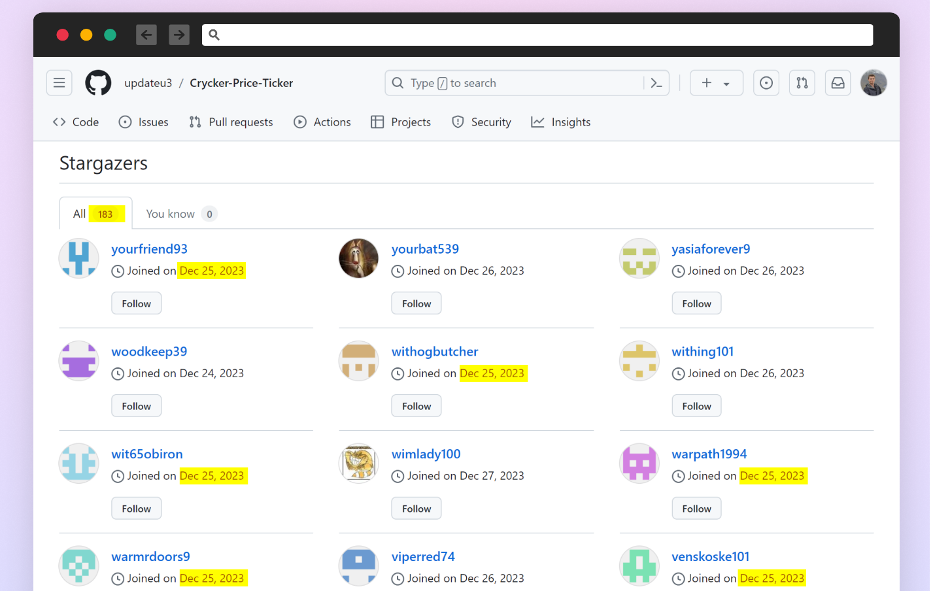The height and width of the screenshot is (592, 934).
Task: Open woodkeep39 profile link
Action: click(x=149, y=351)
